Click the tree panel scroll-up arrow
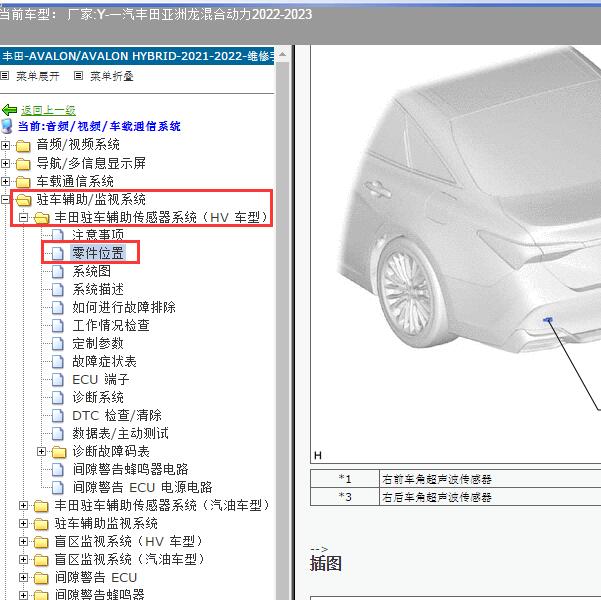 point(282,54)
